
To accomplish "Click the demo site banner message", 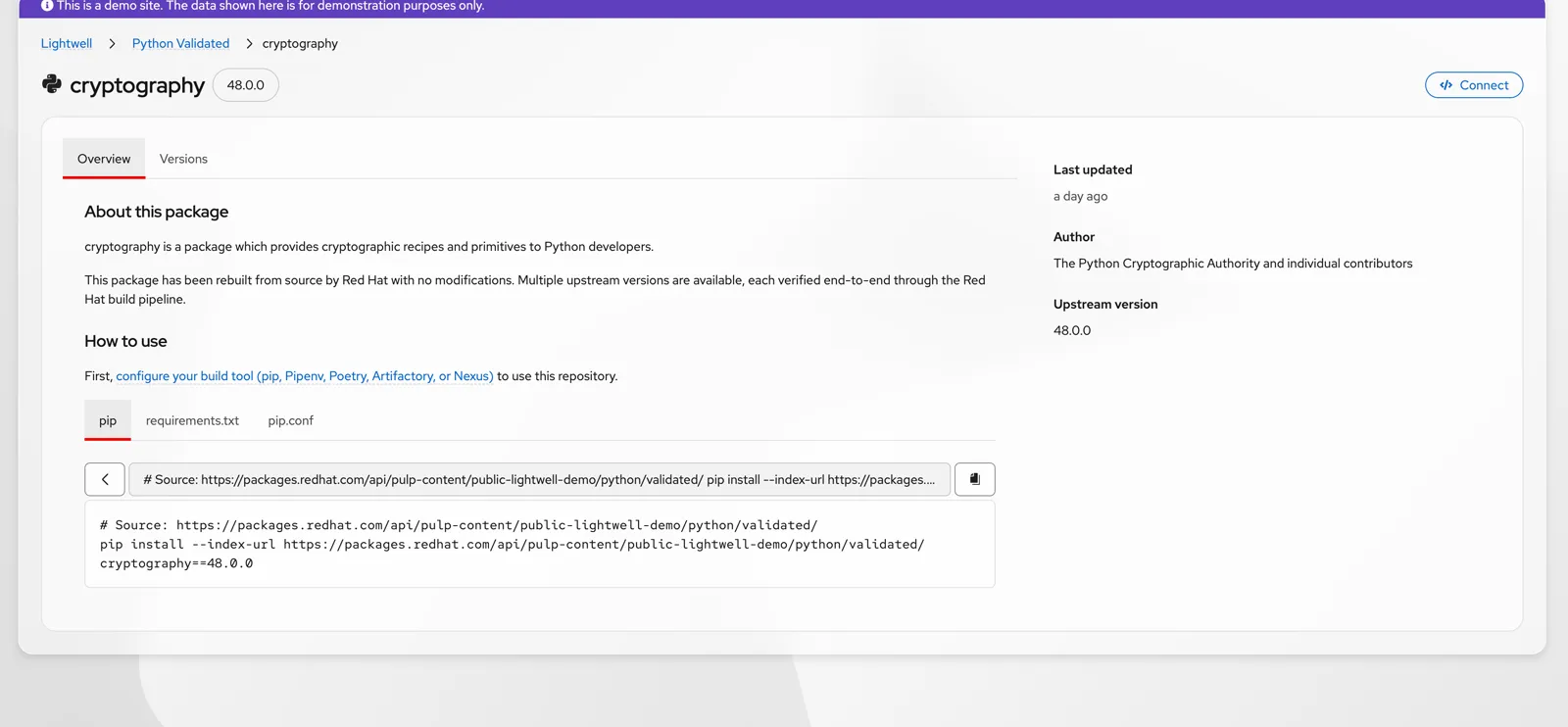I will pos(270,6).
